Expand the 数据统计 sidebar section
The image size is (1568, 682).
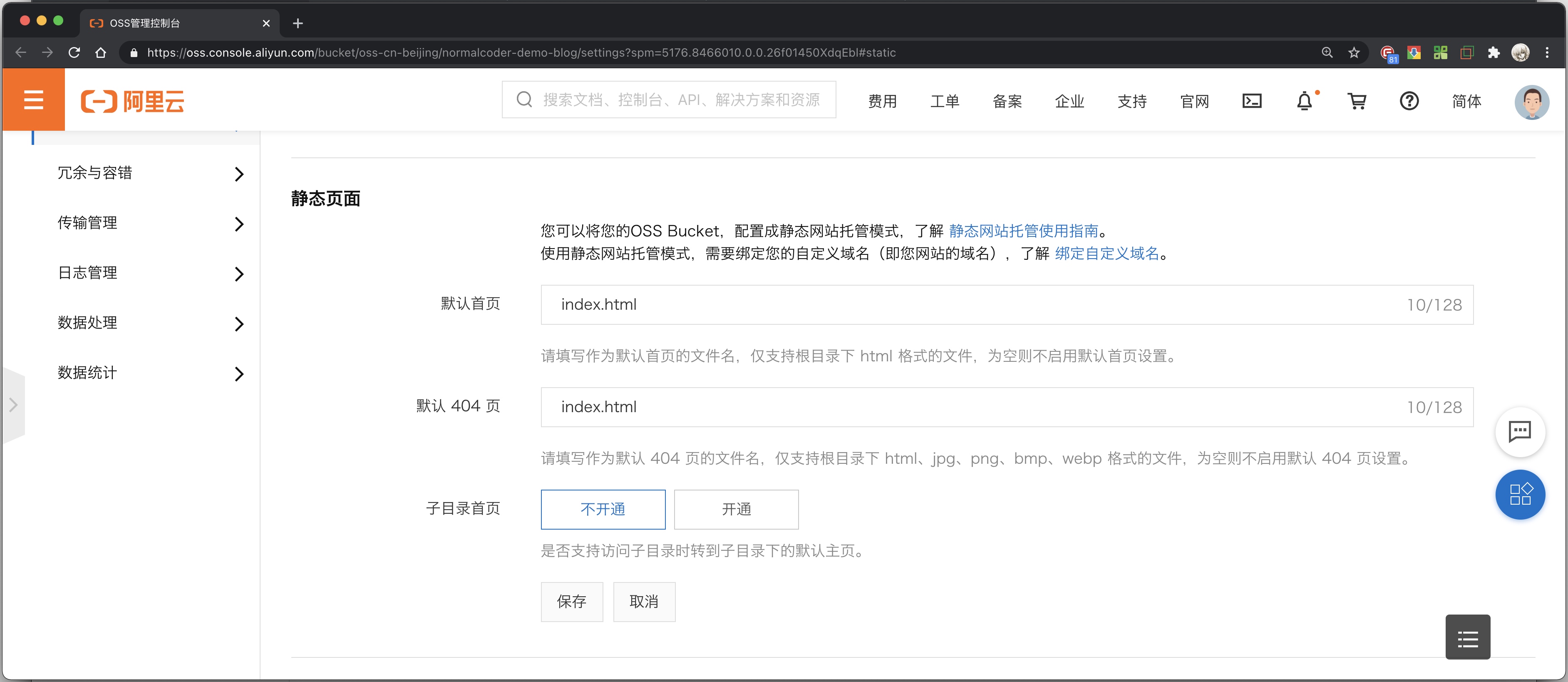coord(149,373)
